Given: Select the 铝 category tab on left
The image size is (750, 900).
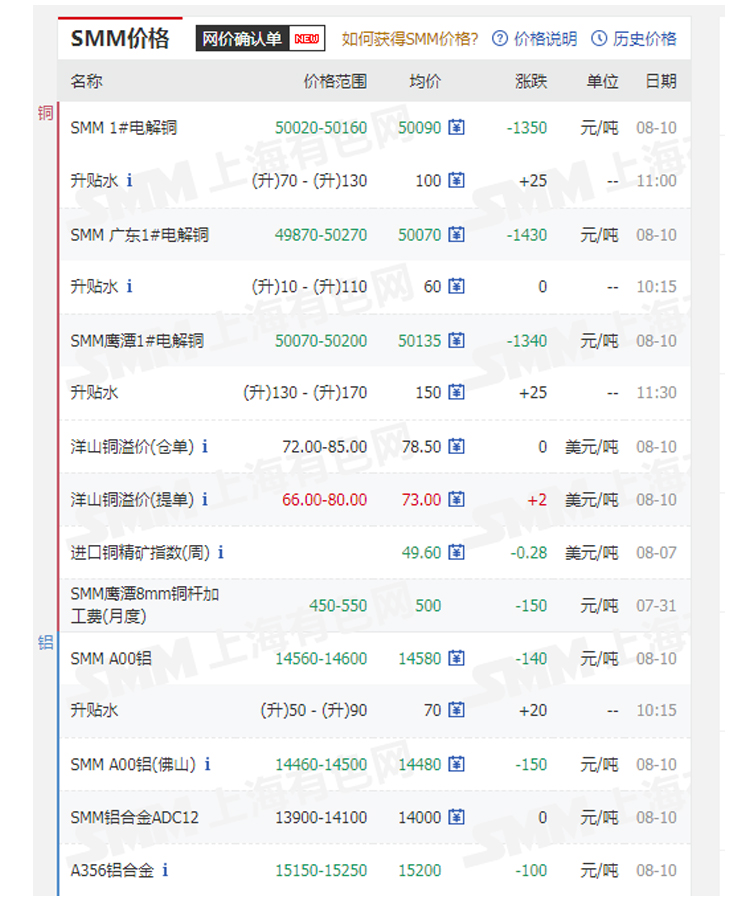Looking at the screenshot, I should [x=45, y=642].
